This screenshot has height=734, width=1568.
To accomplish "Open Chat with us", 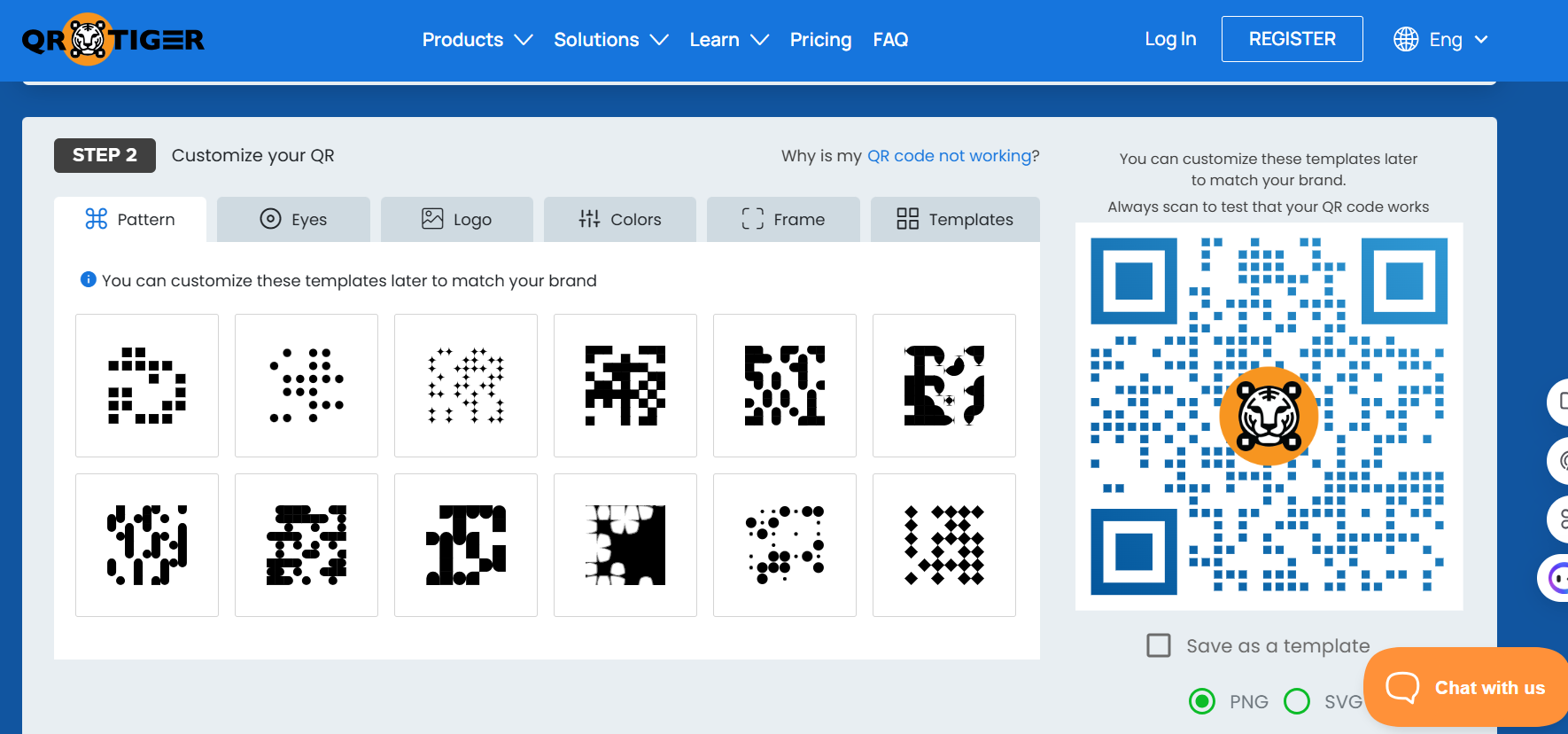I will [x=1466, y=687].
